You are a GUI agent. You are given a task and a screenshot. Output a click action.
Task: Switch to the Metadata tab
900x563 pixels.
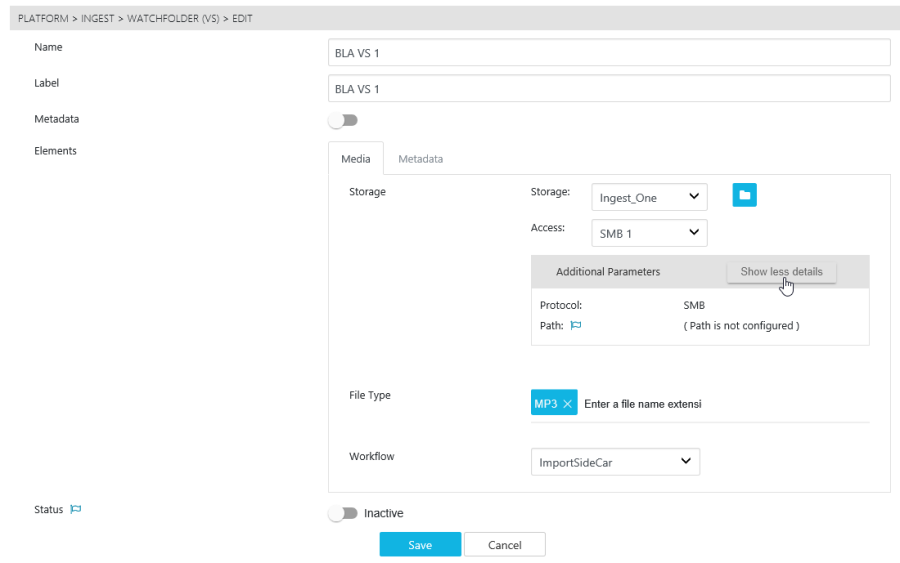pos(420,159)
